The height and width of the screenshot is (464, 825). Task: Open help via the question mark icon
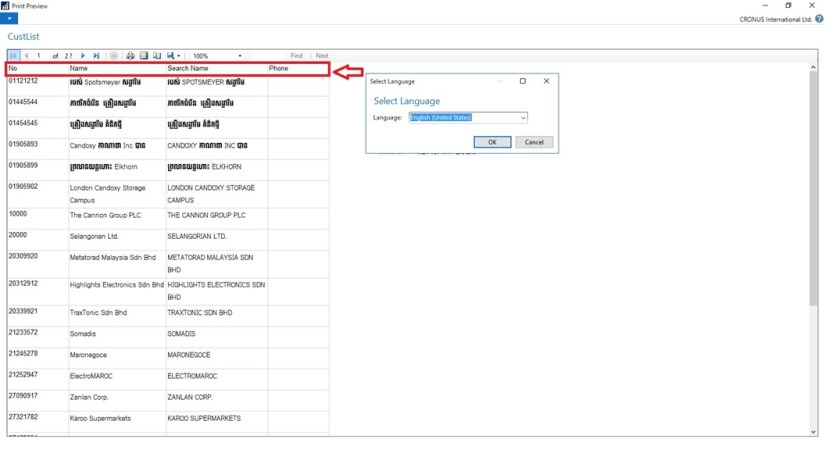coord(817,19)
